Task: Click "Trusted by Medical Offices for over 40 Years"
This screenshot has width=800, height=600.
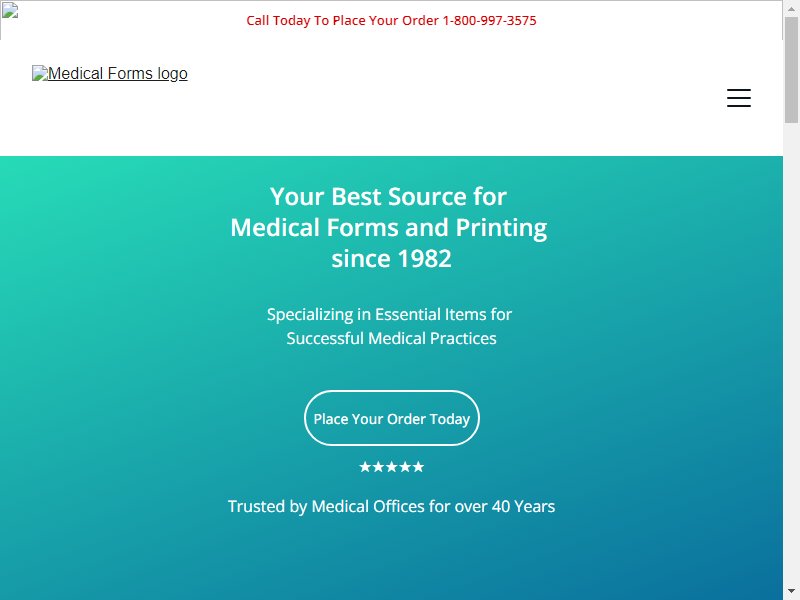Action: pos(391,506)
